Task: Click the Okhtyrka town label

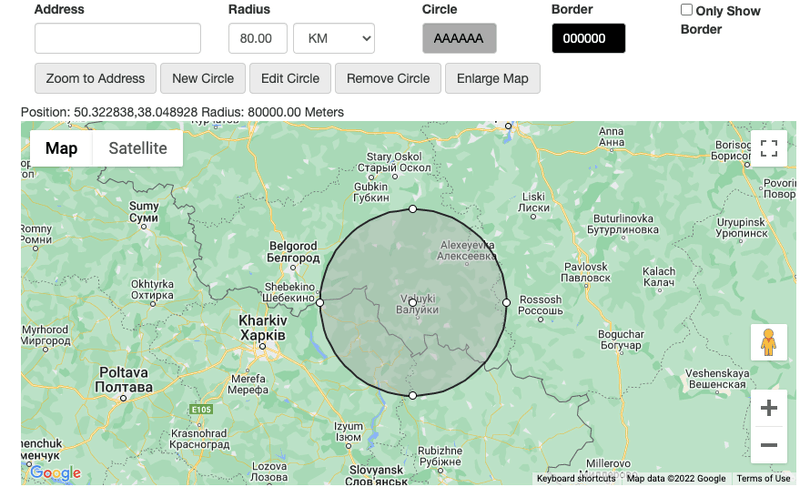Action: click(x=152, y=290)
